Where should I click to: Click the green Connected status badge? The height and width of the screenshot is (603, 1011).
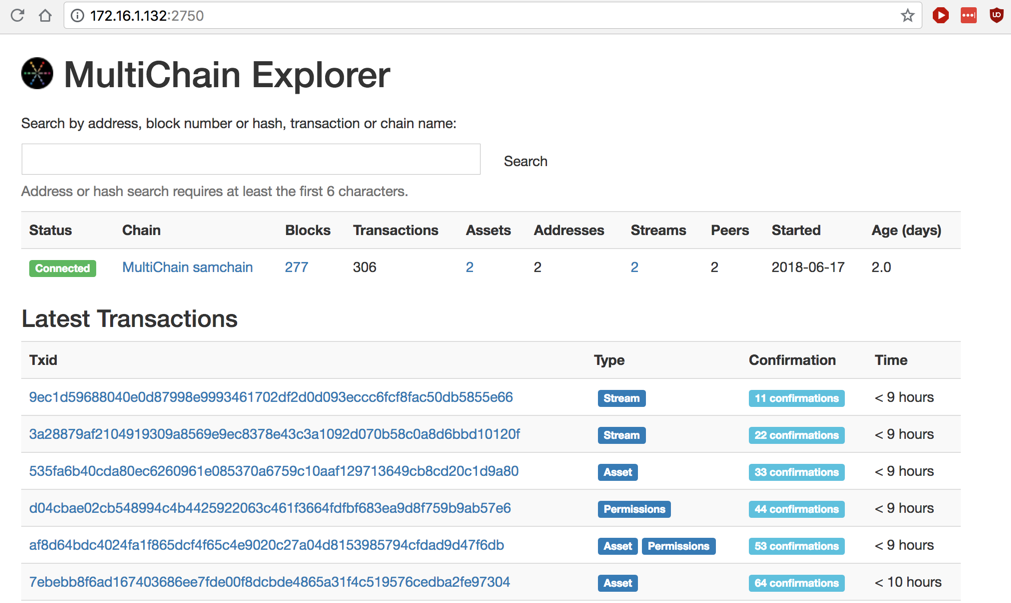62,269
